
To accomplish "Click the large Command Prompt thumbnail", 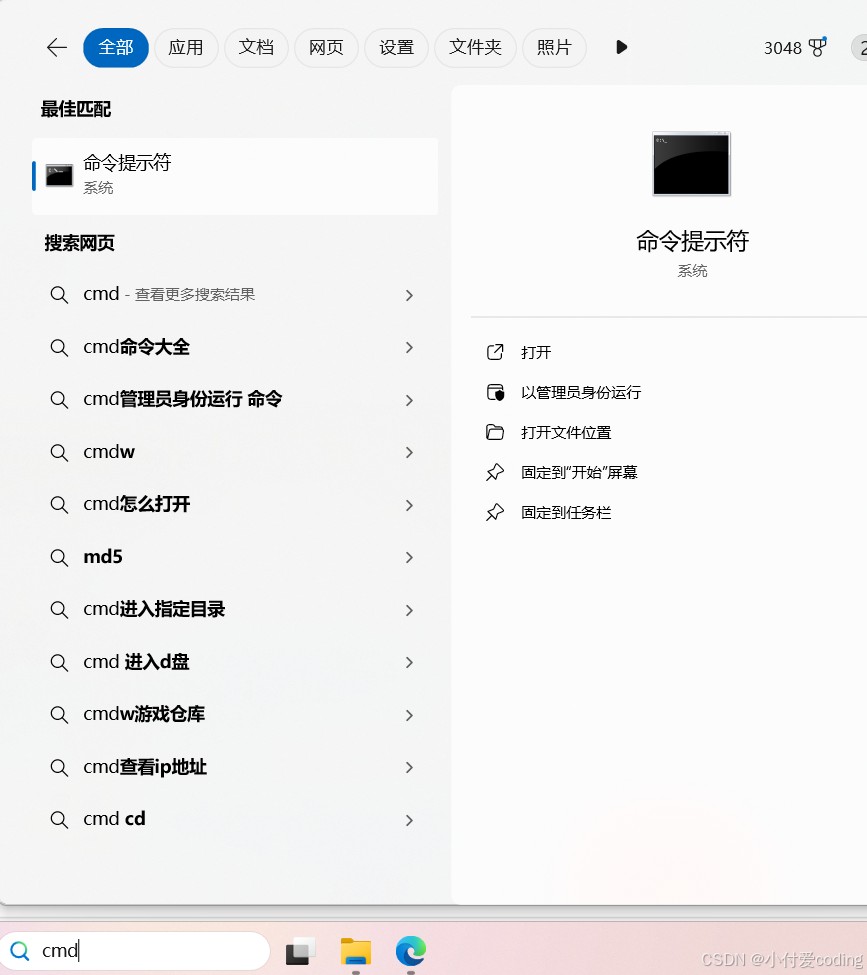I will (x=692, y=164).
